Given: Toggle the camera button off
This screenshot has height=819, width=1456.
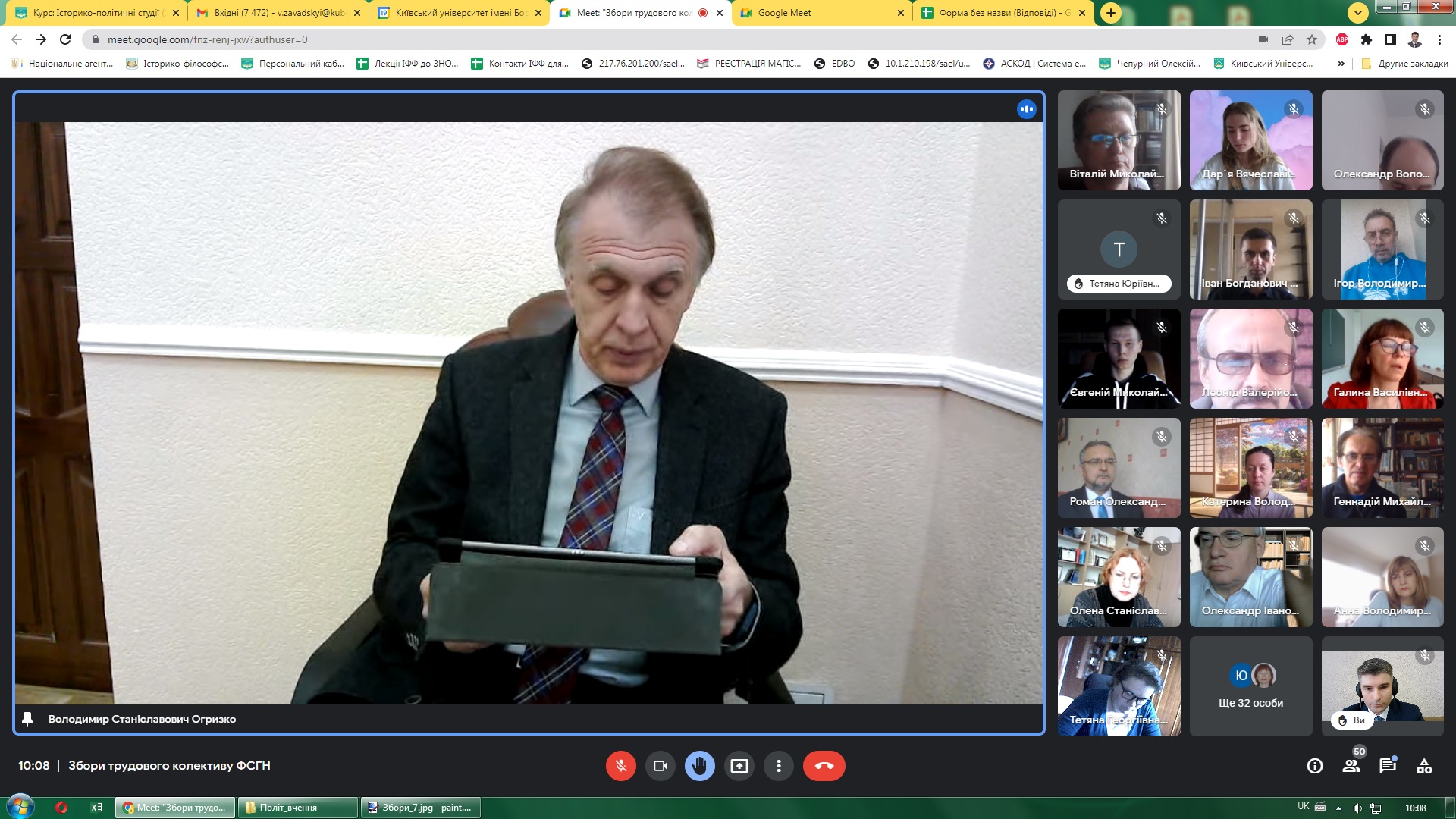Looking at the screenshot, I should click(x=660, y=766).
